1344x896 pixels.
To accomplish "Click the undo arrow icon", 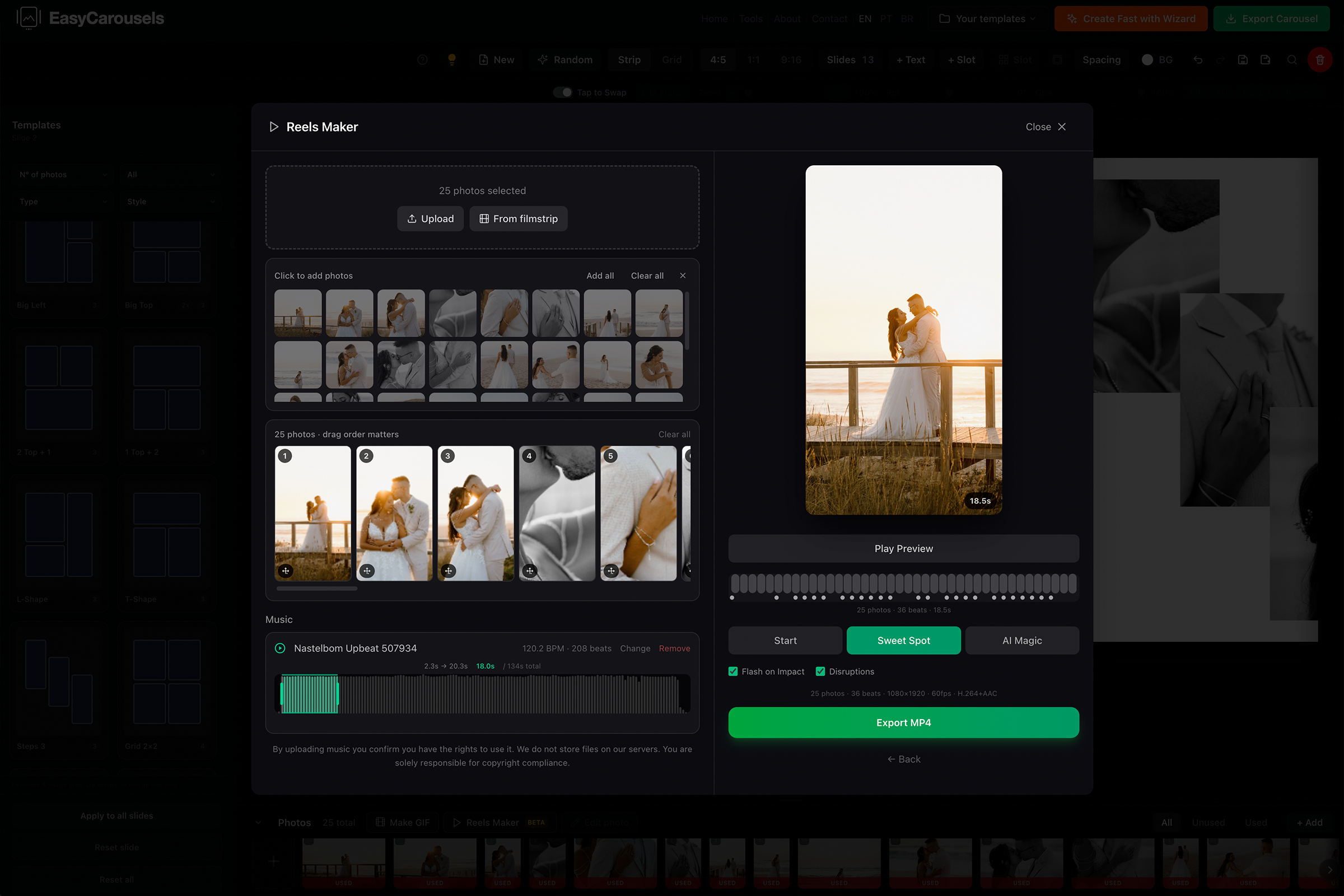I will click(x=1198, y=59).
